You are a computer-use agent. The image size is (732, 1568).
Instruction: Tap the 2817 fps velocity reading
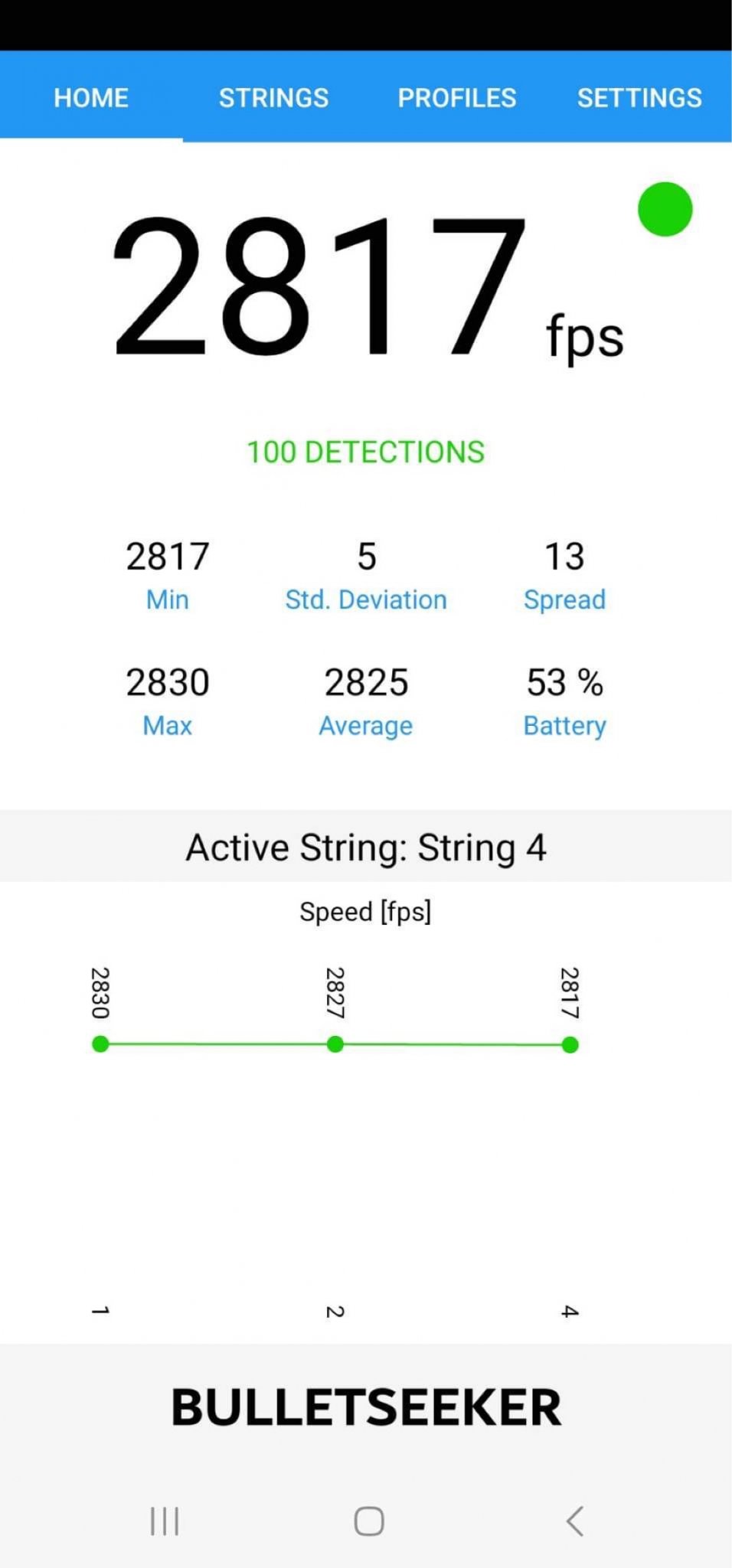[x=368, y=287]
